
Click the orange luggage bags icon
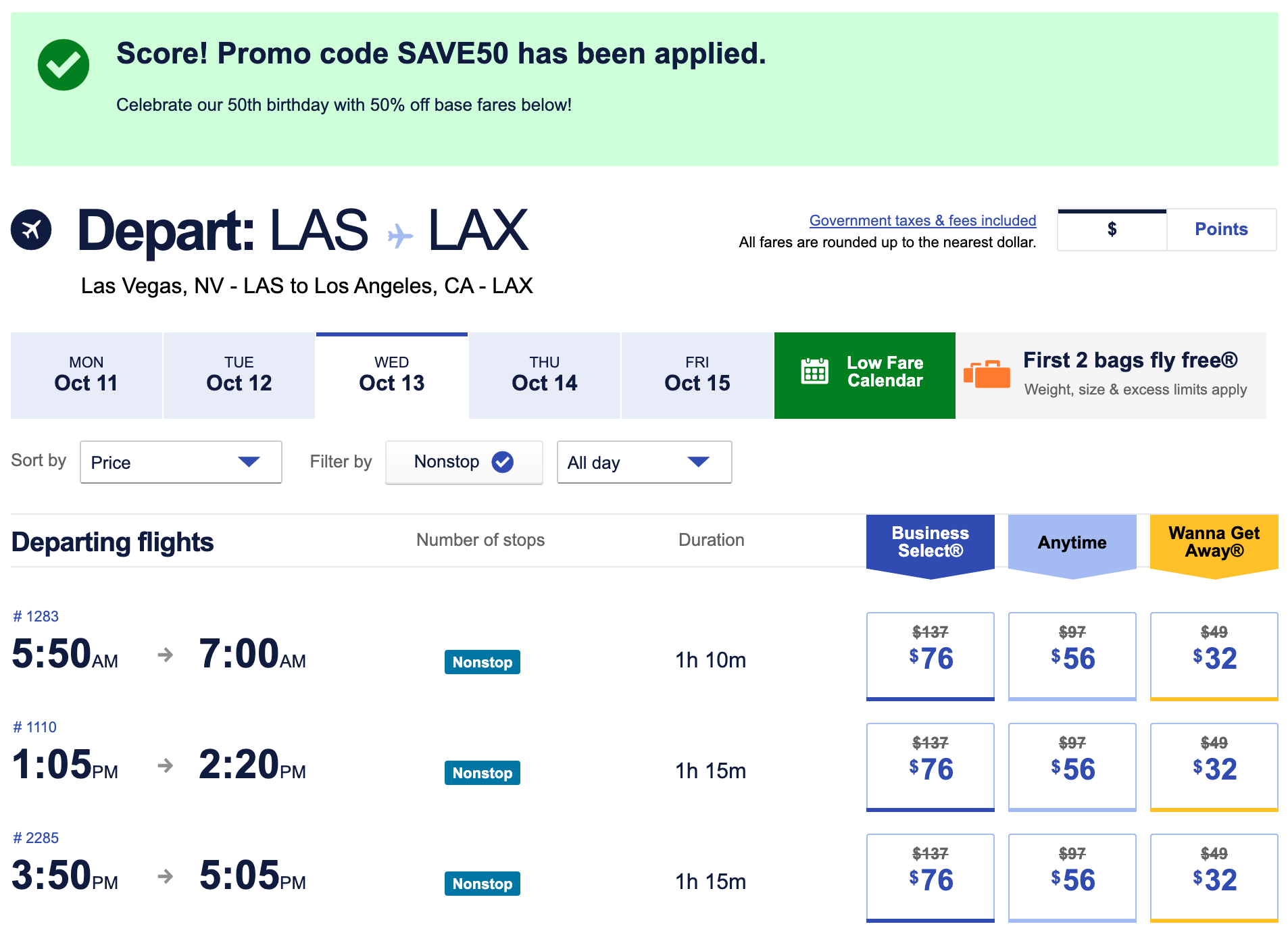987,374
